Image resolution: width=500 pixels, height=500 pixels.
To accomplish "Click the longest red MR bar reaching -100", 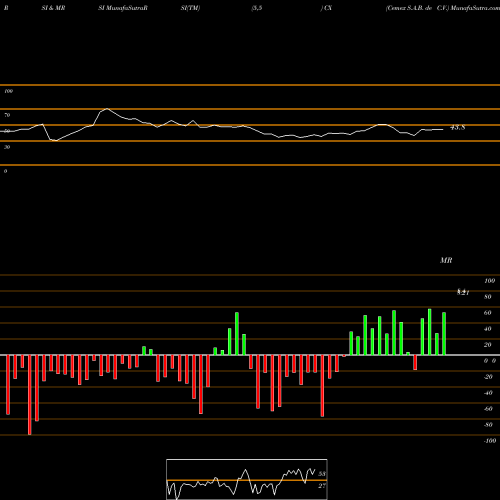I will point(30,395).
